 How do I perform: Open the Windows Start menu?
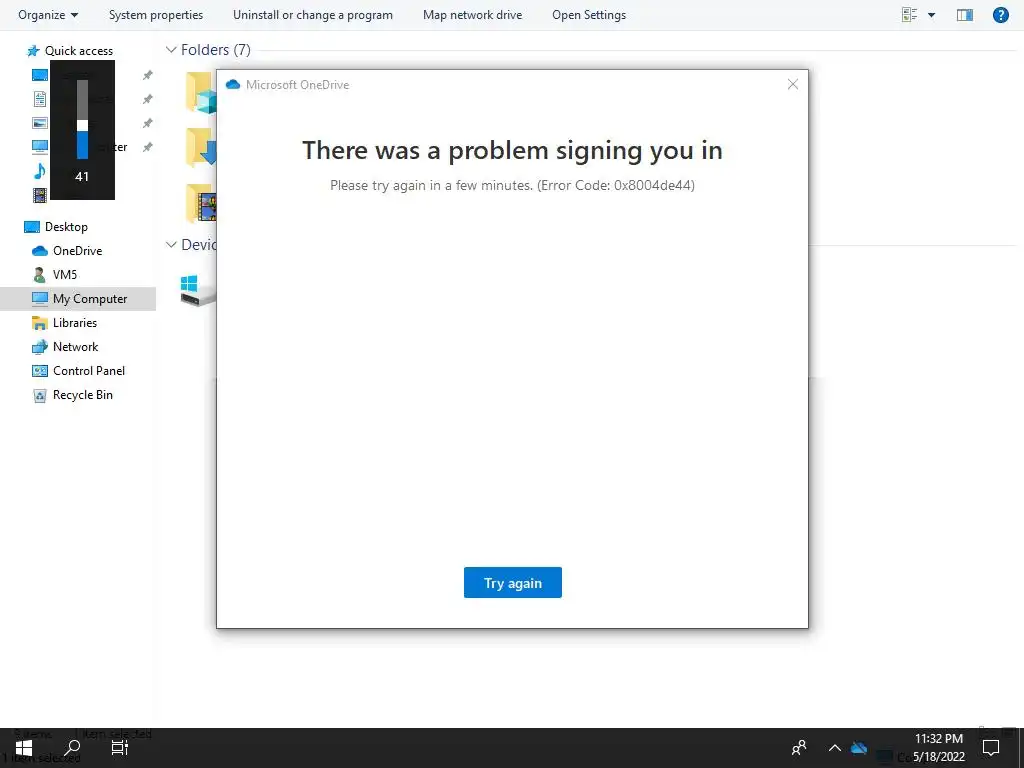24,748
